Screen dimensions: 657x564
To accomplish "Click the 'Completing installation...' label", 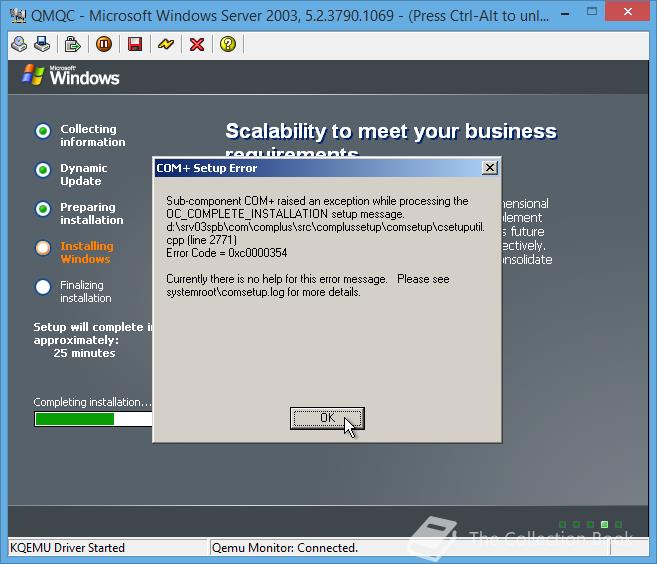I will click(92, 402).
